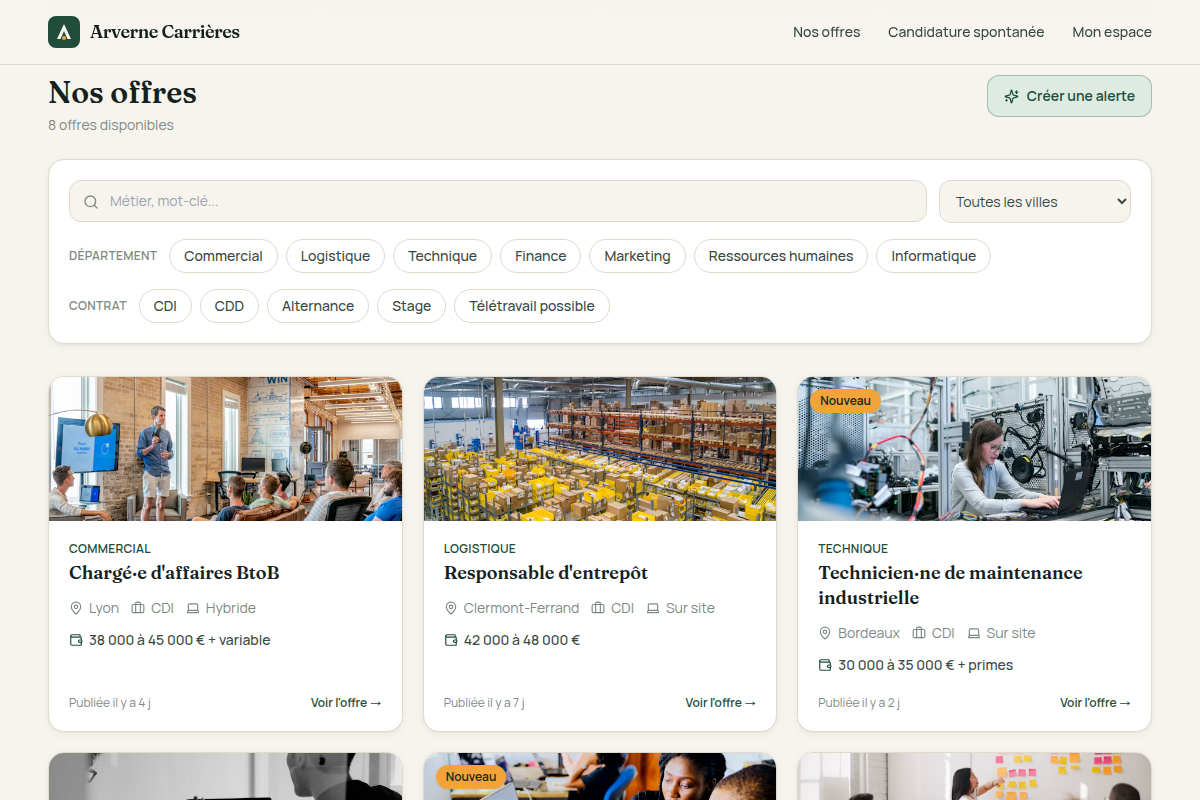Screen dimensions: 1200x800
Task: Filter by Ressources humaines department
Action: (781, 256)
